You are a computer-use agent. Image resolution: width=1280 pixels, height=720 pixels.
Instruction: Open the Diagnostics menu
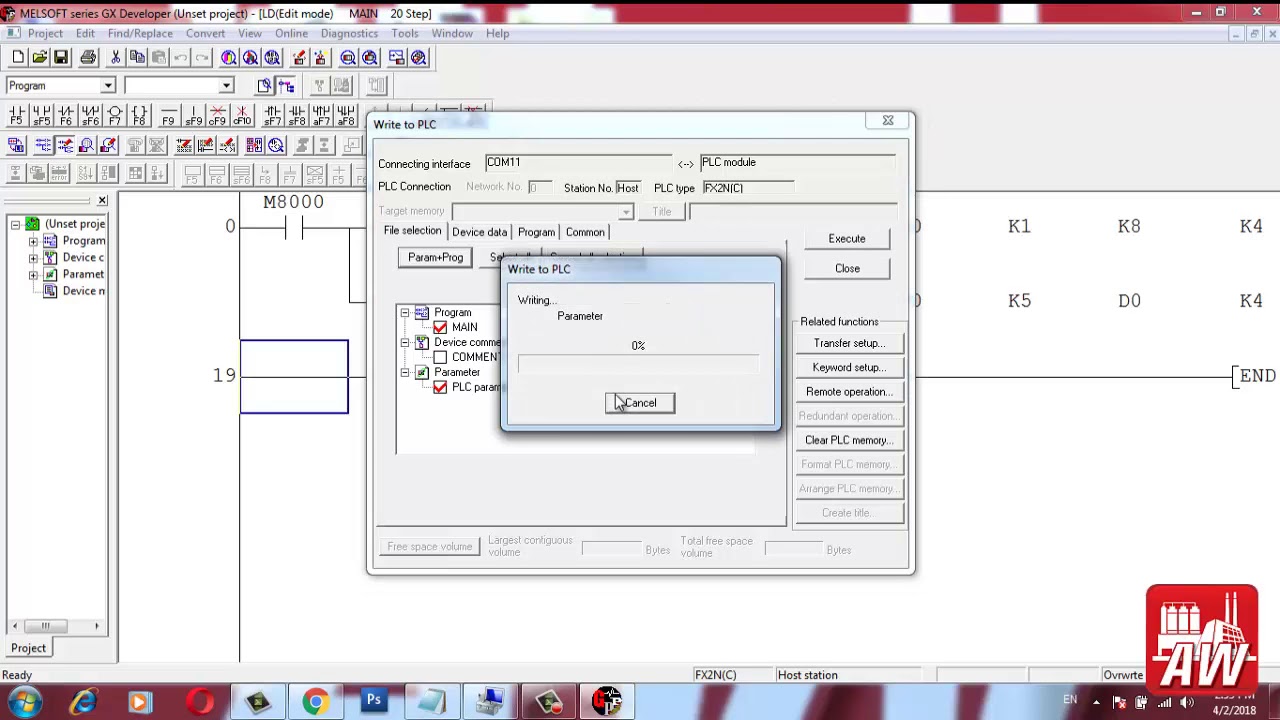click(x=349, y=34)
